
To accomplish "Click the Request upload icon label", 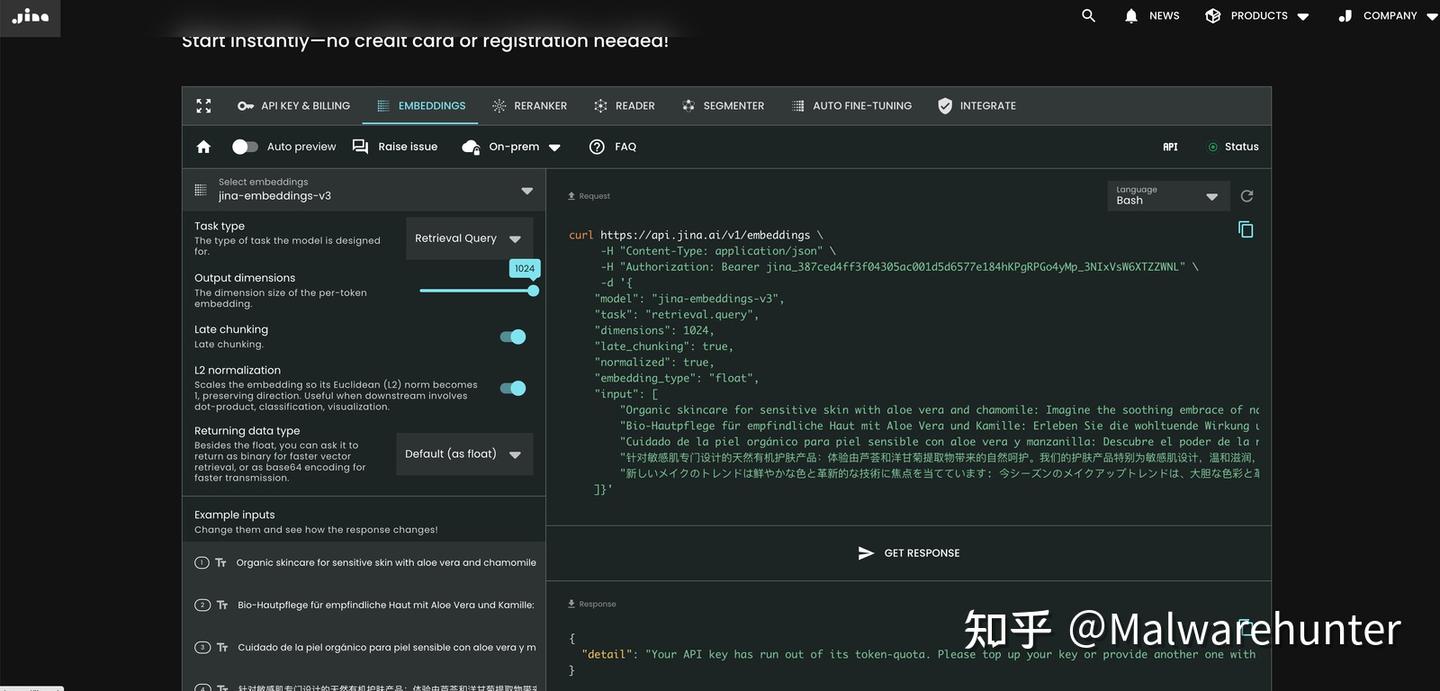I will pos(589,196).
